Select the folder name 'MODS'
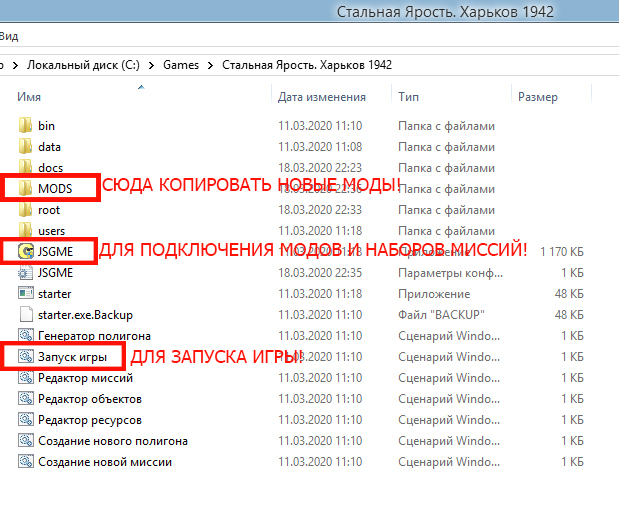Viewport: 619px width, 507px height. click(x=55, y=189)
